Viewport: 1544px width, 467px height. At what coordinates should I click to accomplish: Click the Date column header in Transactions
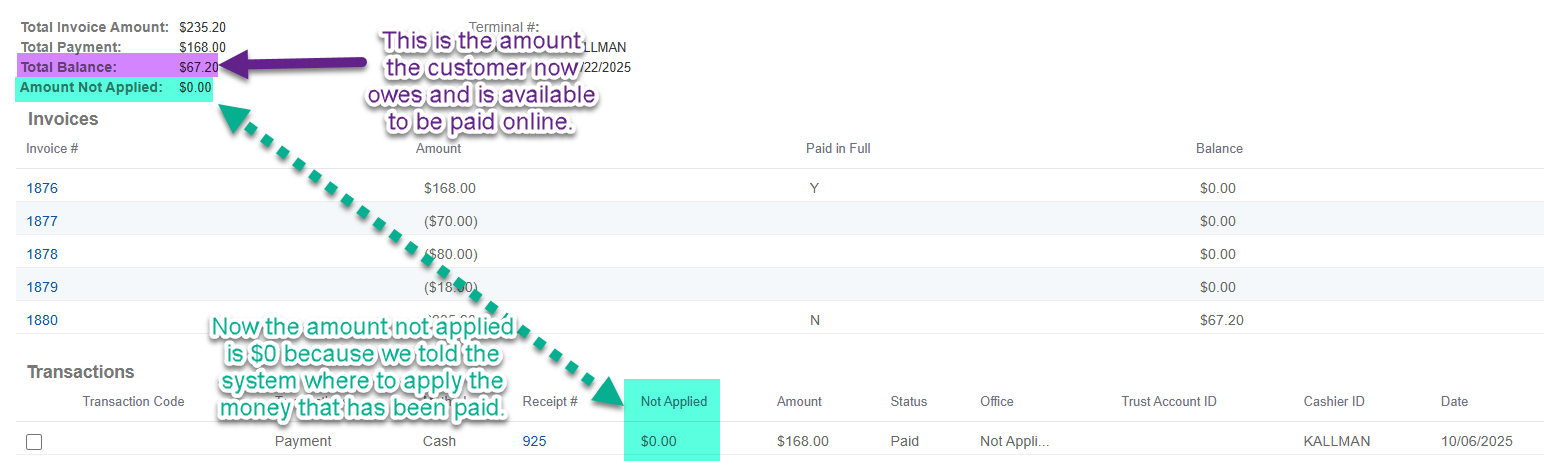click(x=1454, y=402)
